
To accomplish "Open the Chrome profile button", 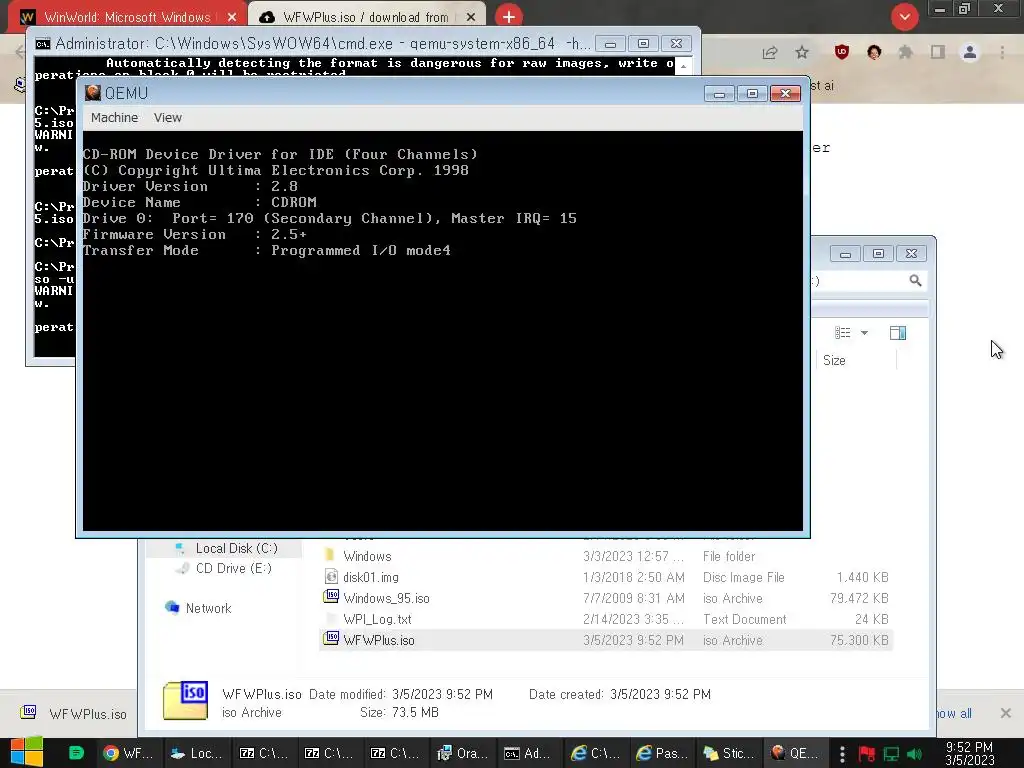I will coord(970,52).
